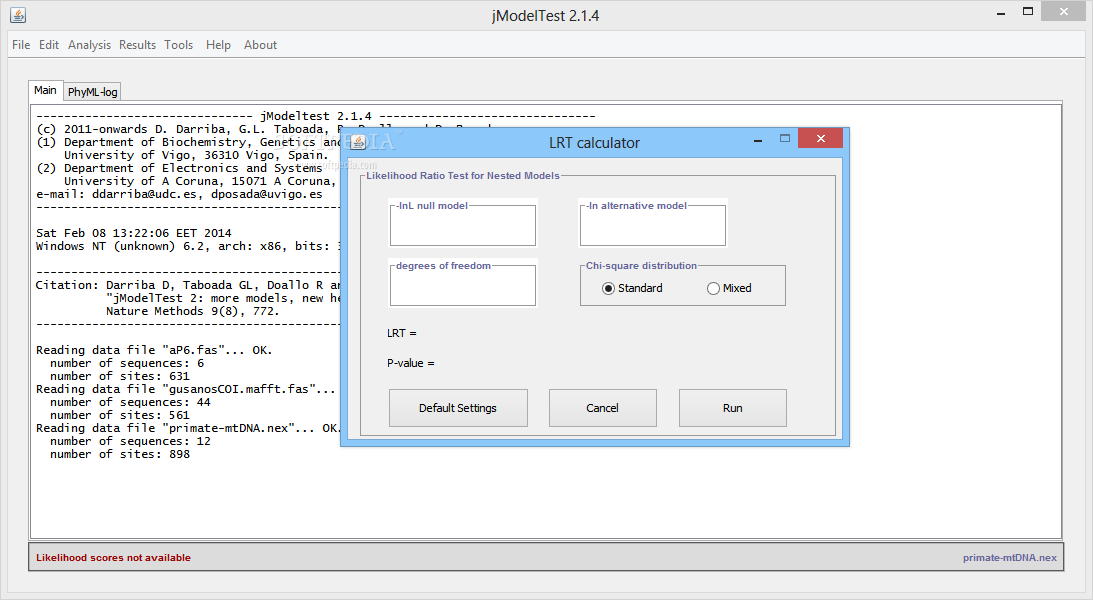Screen dimensions: 1093x600
Task: Click 'Likelihood scores not available' status text
Action: [x=113, y=557]
